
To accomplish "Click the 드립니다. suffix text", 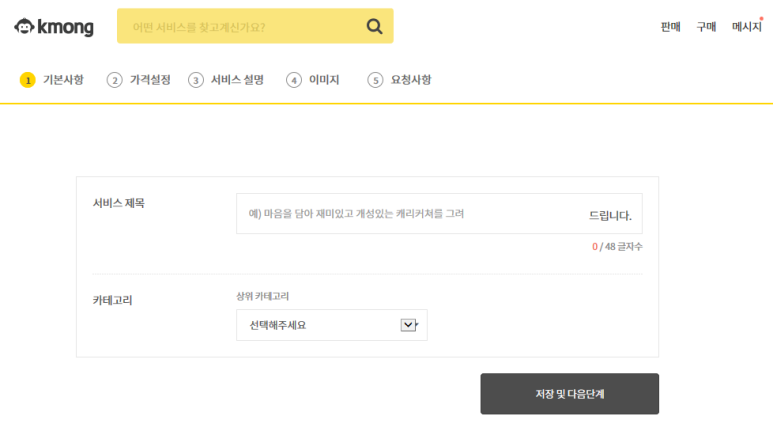I will click(610, 216).
